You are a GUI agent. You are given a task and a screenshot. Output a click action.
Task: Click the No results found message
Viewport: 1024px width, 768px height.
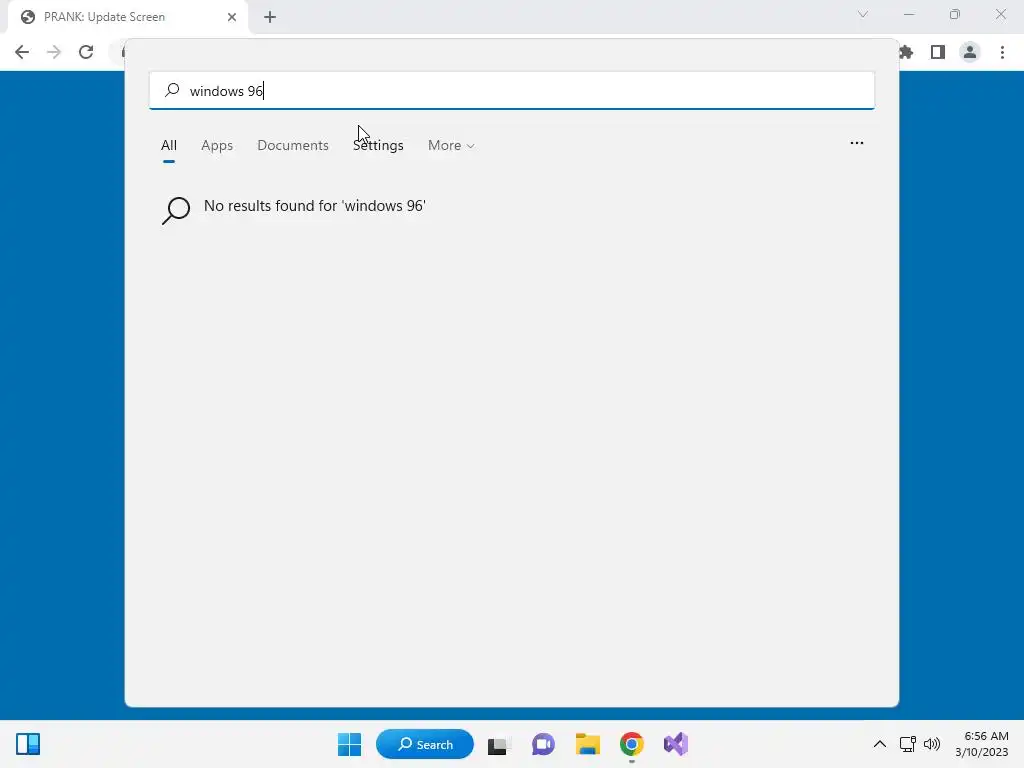pyautogui.click(x=314, y=206)
